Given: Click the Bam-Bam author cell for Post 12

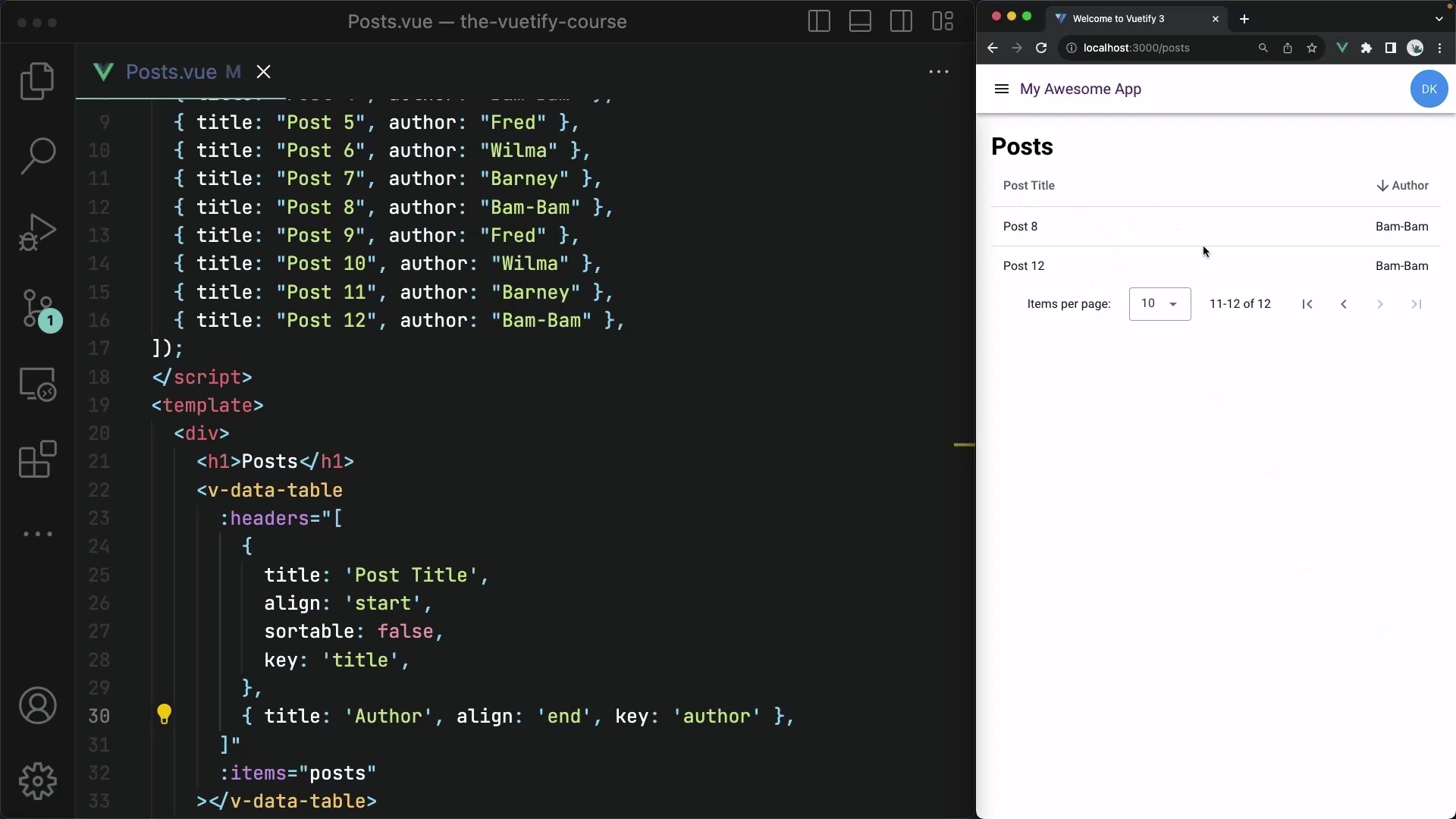Looking at the screenshot, I should (x=1401, y=266).
